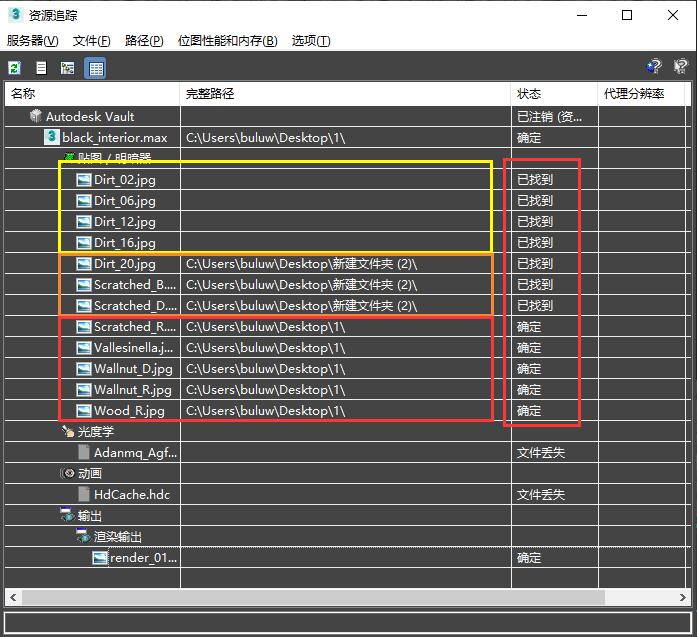Click the Dirt_20.jpg full path cell
This screenshot has height=637, width=697.
pyautogui.click(x=345, y=264)
